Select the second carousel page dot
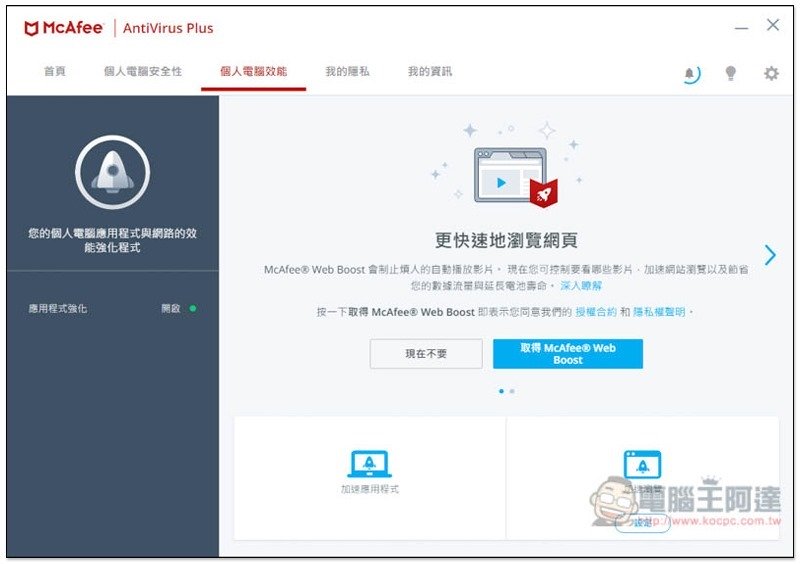Image resolution: width=800 pixels, height=564 pixels. [512, 391]
